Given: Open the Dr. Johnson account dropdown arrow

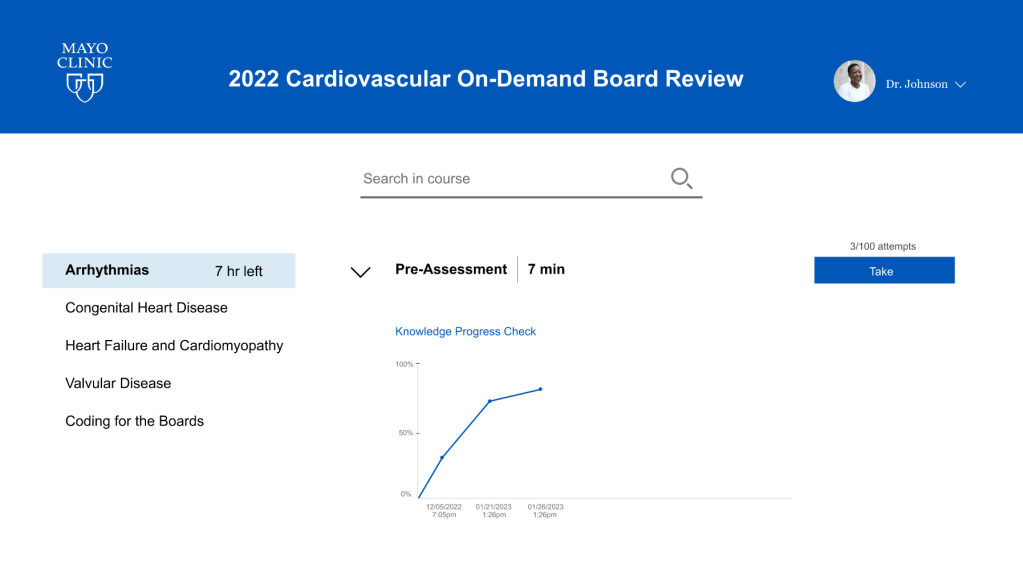Looking at the screenshot, I should 960,85.
